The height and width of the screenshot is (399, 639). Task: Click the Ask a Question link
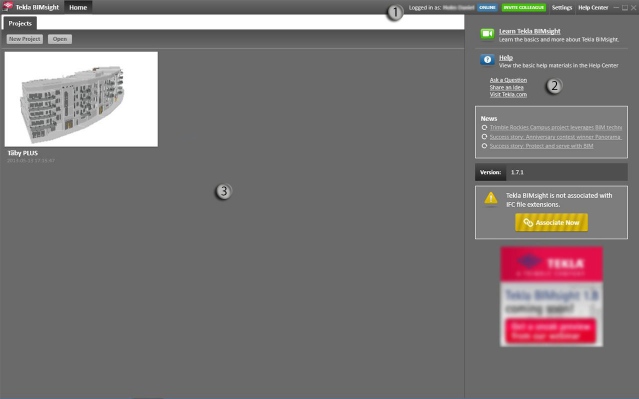pos(508,80)
